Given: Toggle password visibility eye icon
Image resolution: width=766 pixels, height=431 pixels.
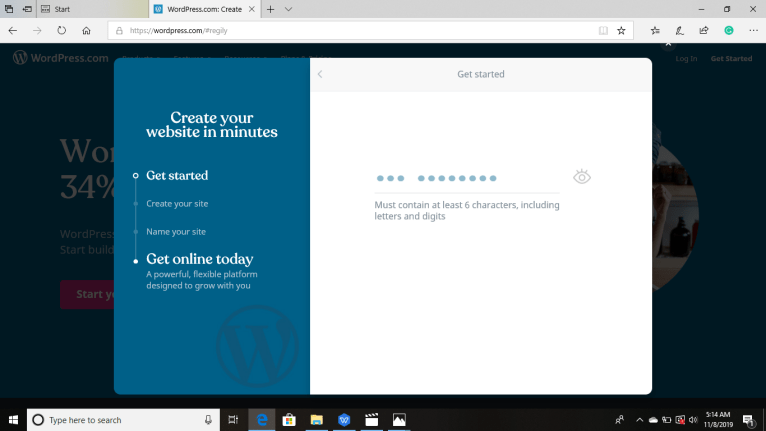Looking at the screenshot, I should coord(582,177).
